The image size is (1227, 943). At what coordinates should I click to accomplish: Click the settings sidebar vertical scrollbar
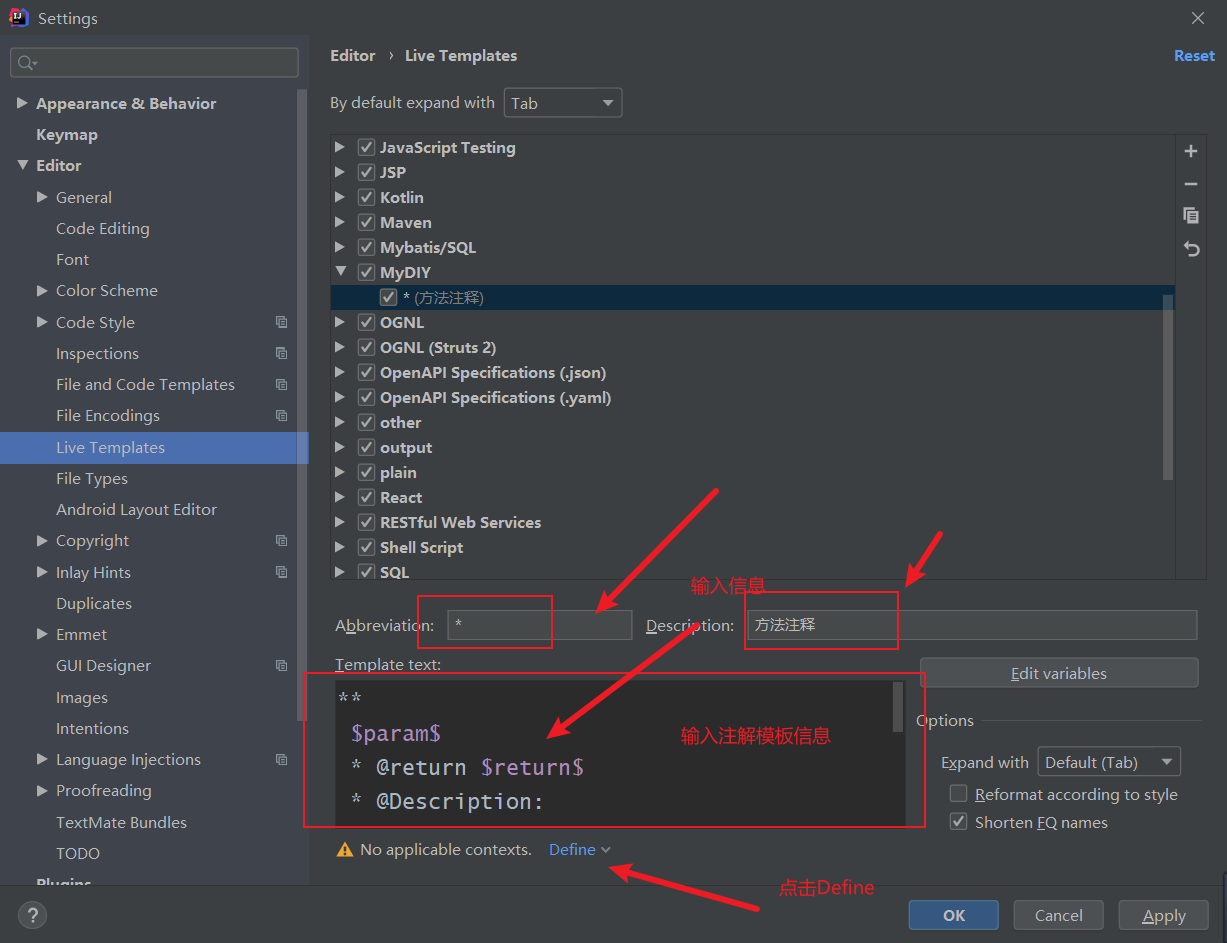tap(302, 405)
